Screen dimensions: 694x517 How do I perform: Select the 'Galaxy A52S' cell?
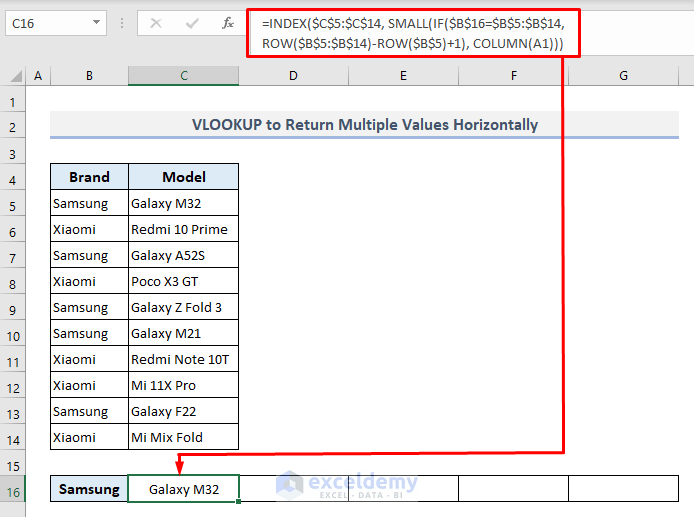[x=184, y=255]
